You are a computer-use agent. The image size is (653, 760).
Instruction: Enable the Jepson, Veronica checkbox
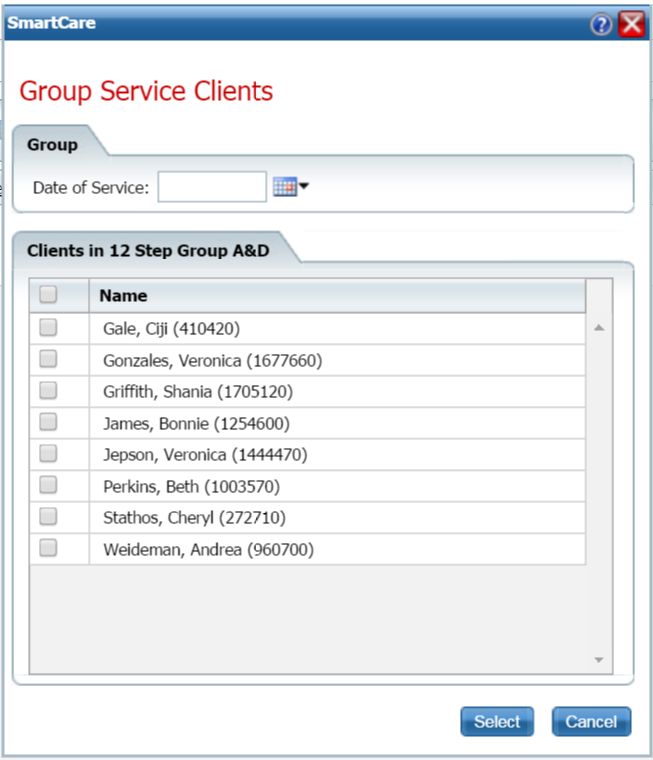tap(48, 454)
